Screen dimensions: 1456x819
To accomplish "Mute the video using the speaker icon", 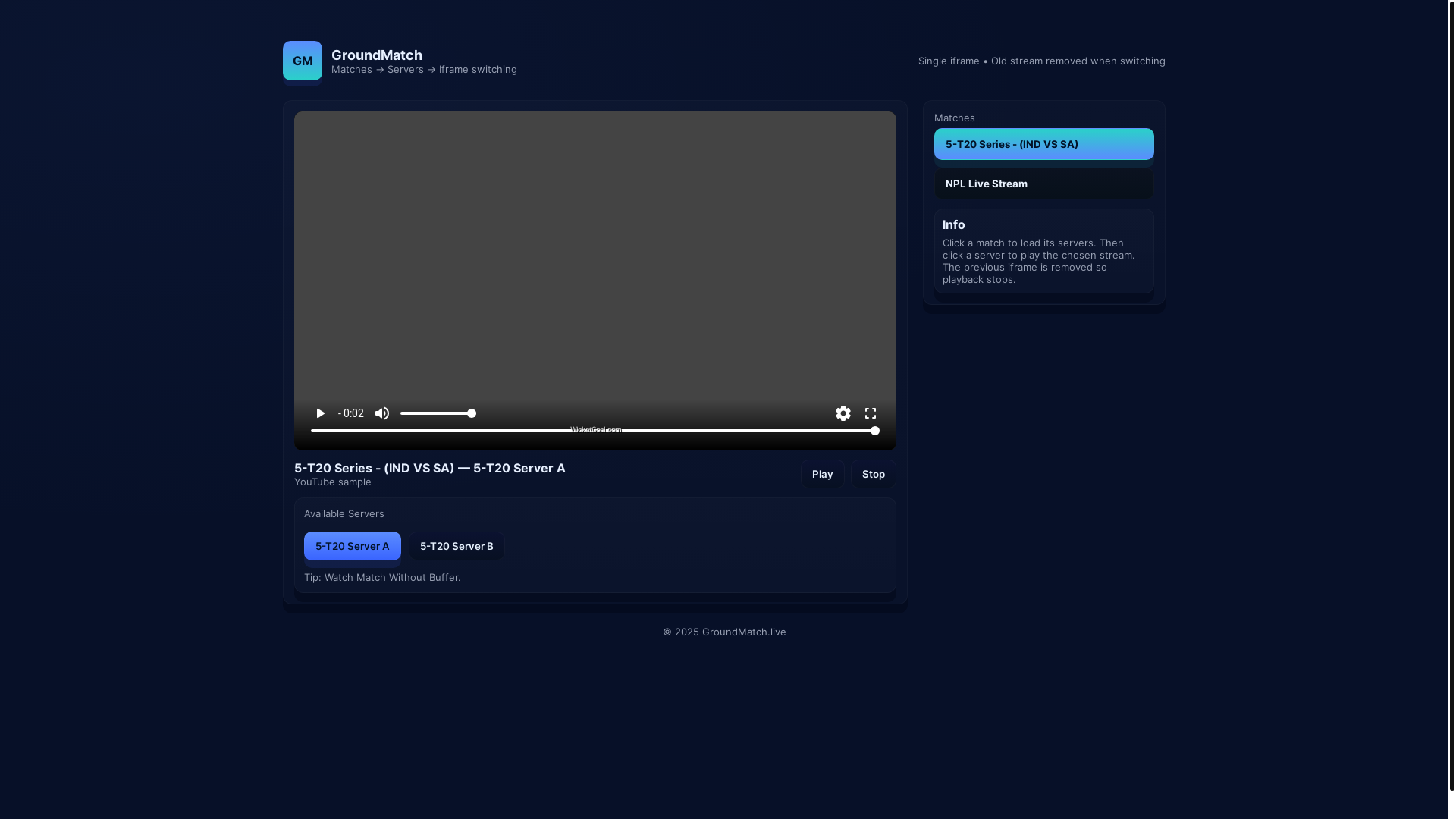I will (x=382, y=413).
